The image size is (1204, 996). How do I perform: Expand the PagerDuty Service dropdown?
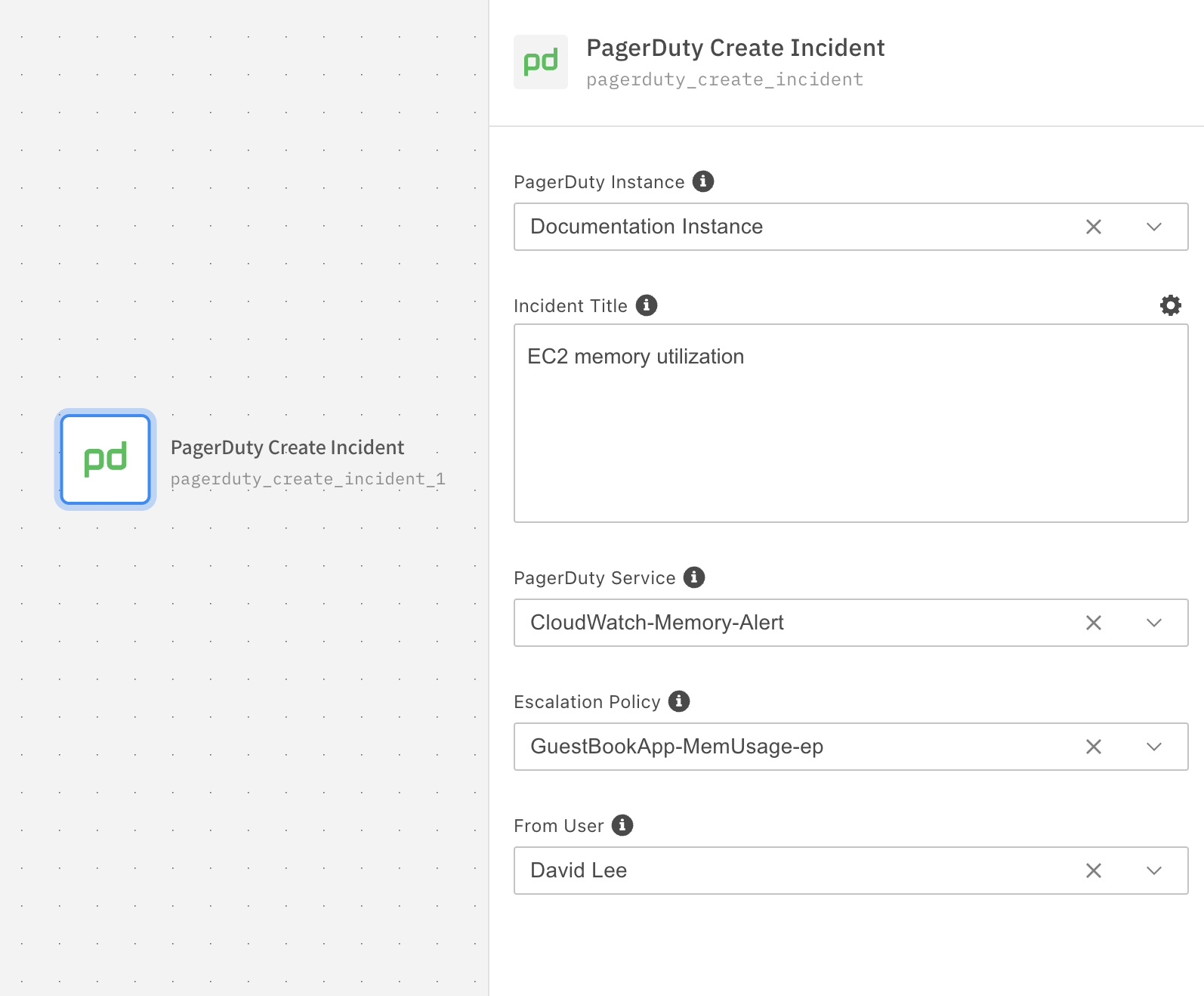point(1153,623)
